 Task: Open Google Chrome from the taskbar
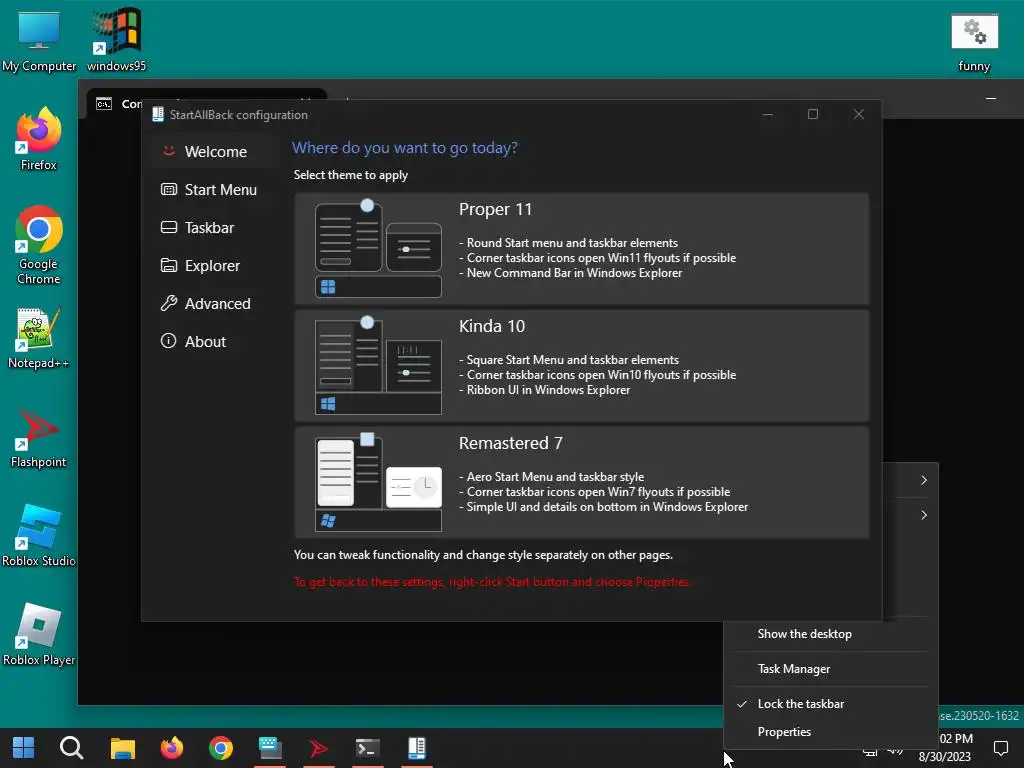point(221,748)
